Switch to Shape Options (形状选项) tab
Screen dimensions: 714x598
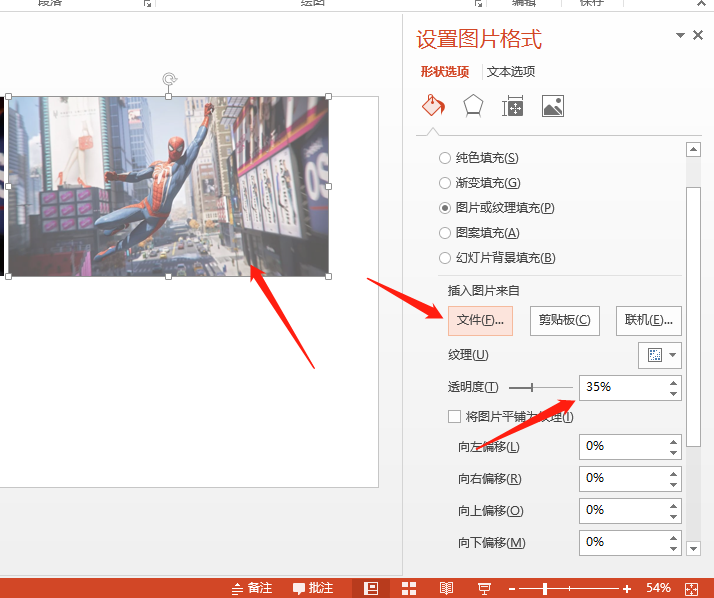[x=444, y=72]
